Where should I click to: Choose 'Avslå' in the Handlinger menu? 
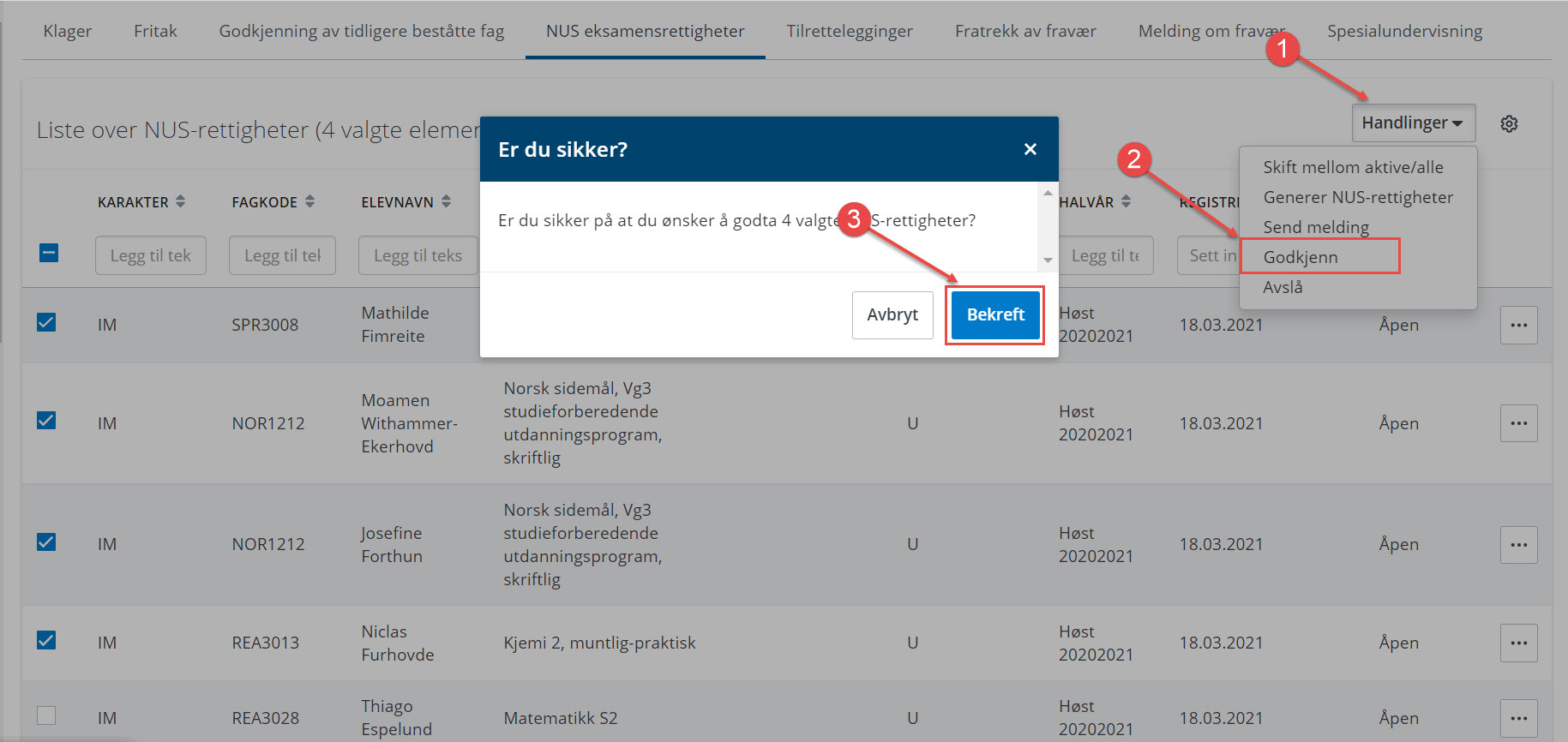(1283, 287)
